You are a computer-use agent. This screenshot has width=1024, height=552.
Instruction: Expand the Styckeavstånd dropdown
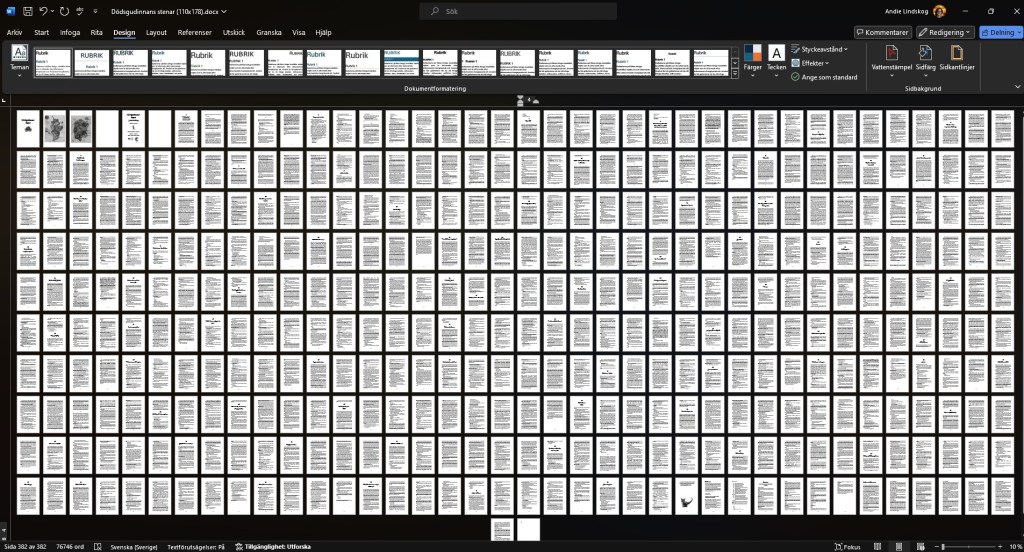click(x=821, y=49)
